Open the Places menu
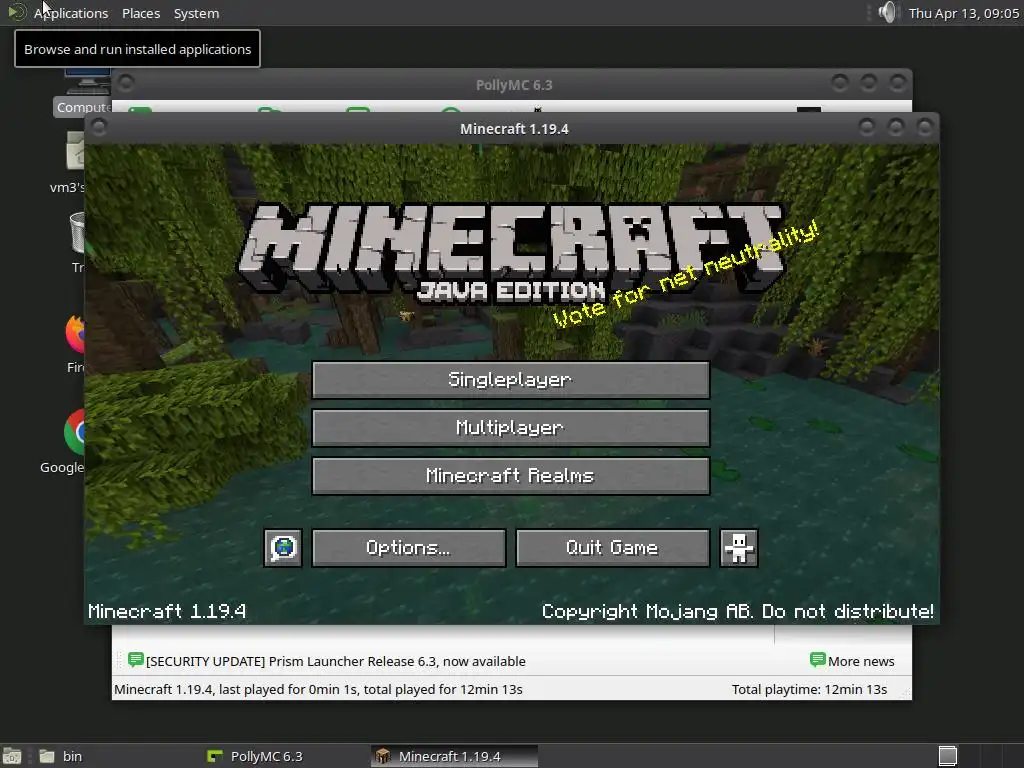Screen dimensions: 1024x768 pyautogui.click(x=141, y=13)
